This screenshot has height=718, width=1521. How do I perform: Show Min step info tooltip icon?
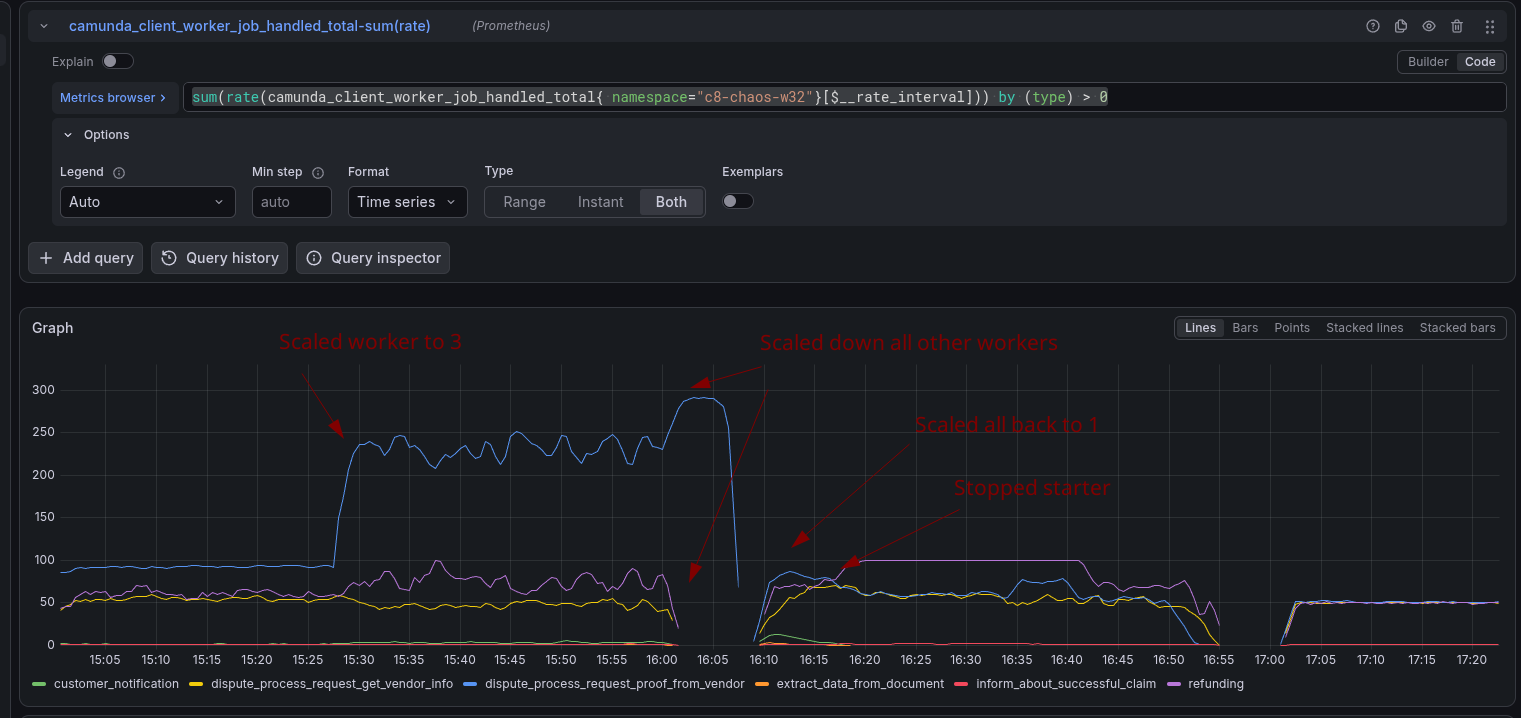319,173
